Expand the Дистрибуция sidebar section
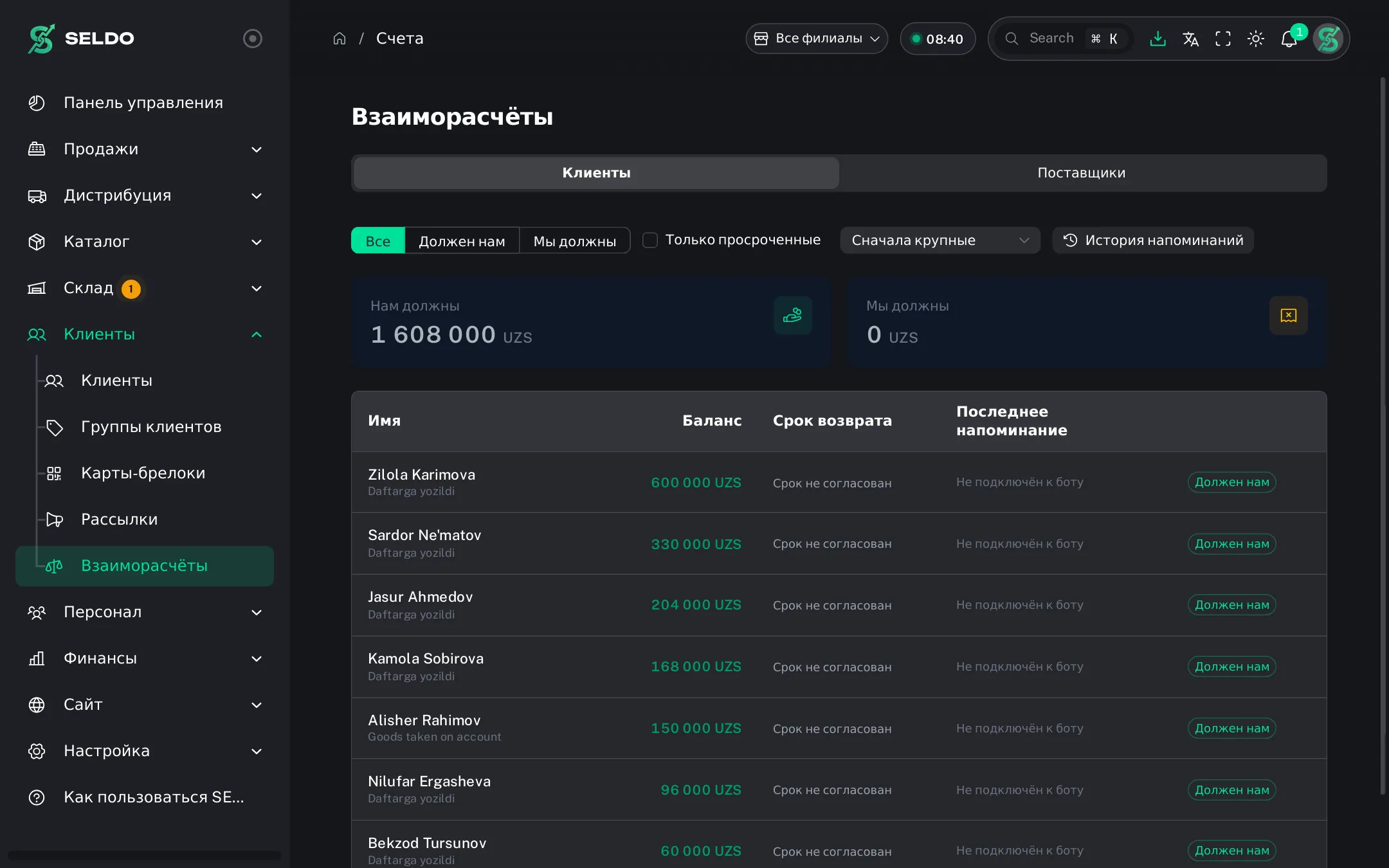Image resolution: width=1389 pixels, height=868 pixels. coord(145,195)
